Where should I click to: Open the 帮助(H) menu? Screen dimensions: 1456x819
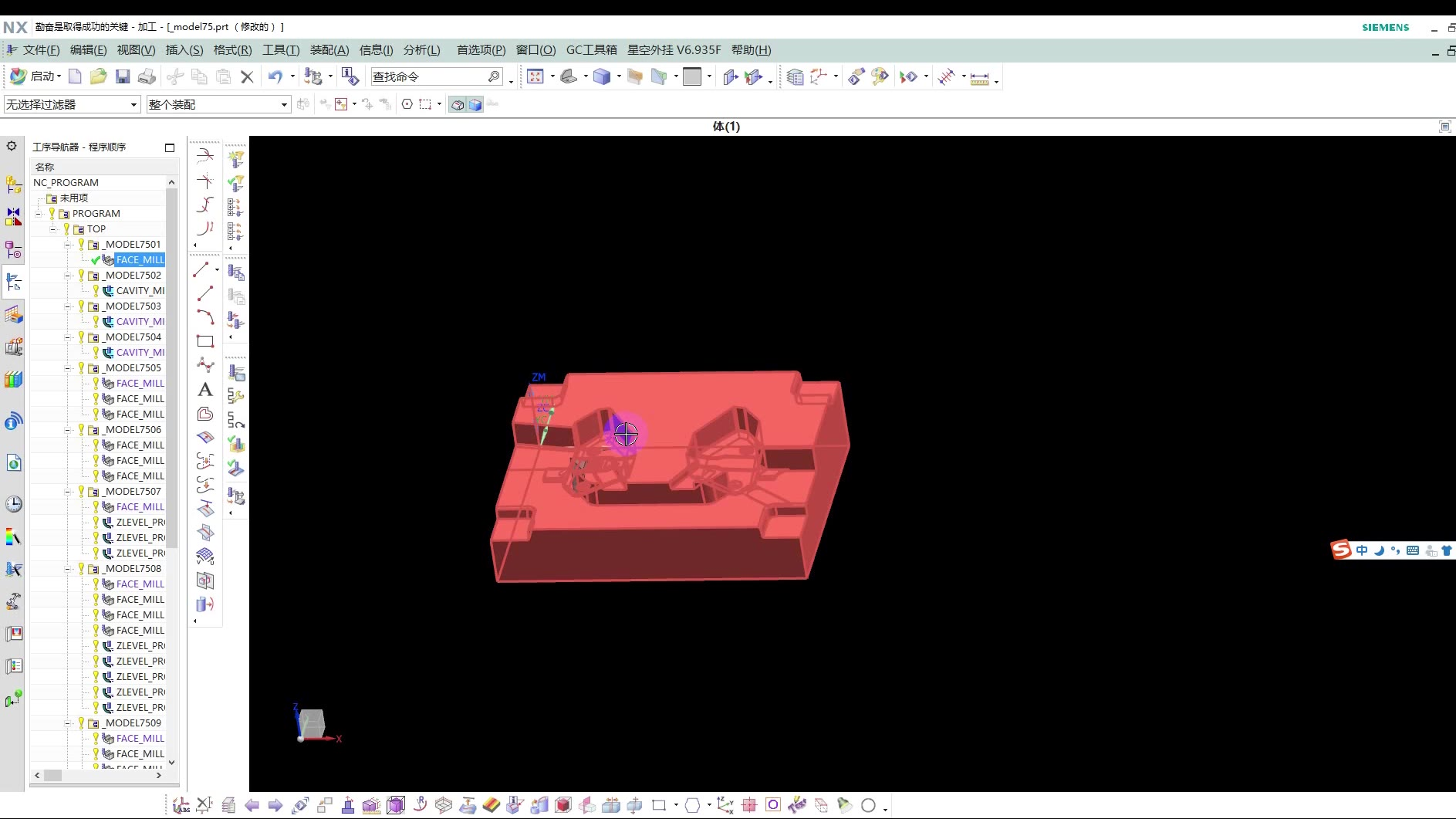click(752, 50)
